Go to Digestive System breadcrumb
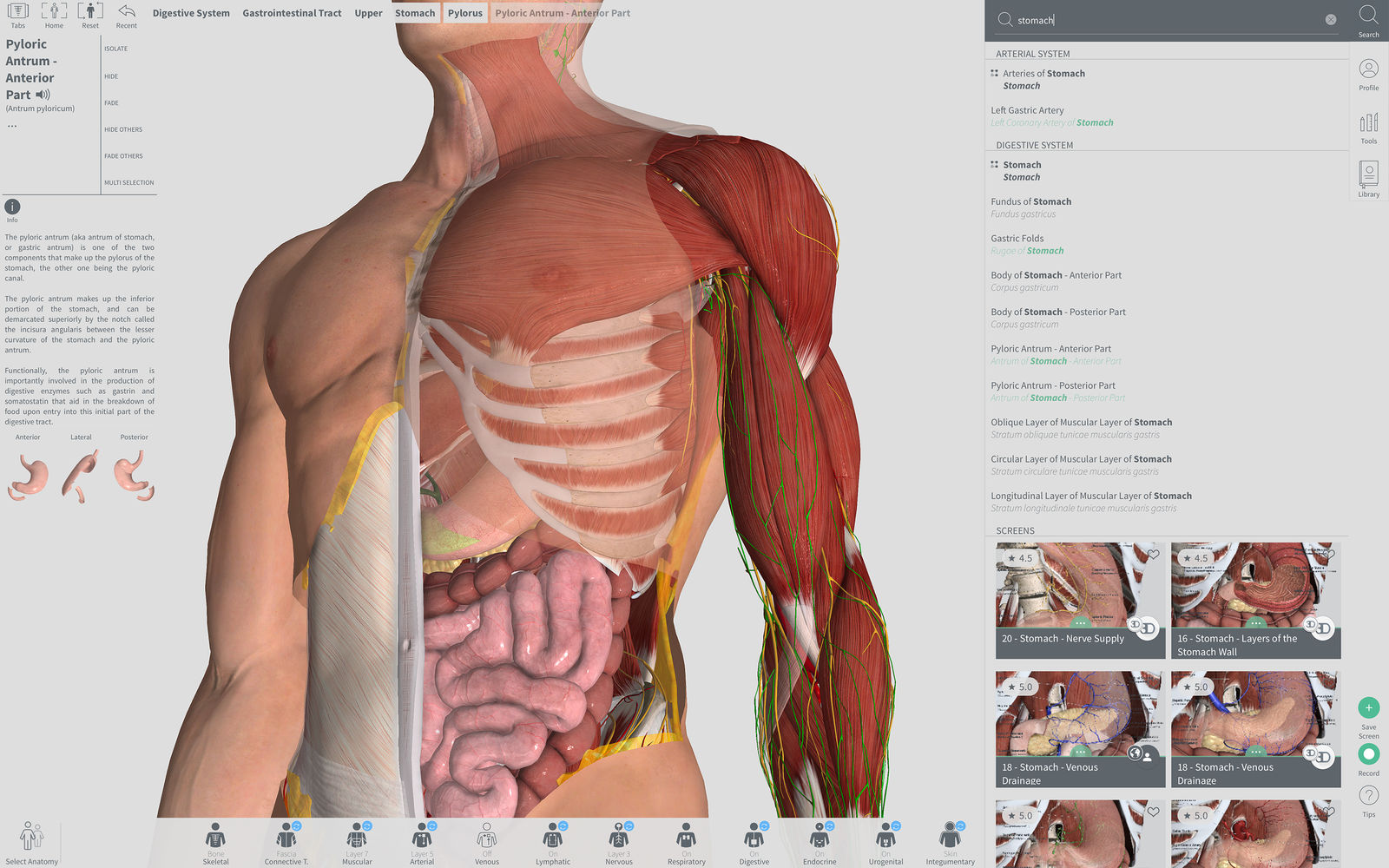Viewport: 1389px width, 868px height. click(x=191, y=13)
